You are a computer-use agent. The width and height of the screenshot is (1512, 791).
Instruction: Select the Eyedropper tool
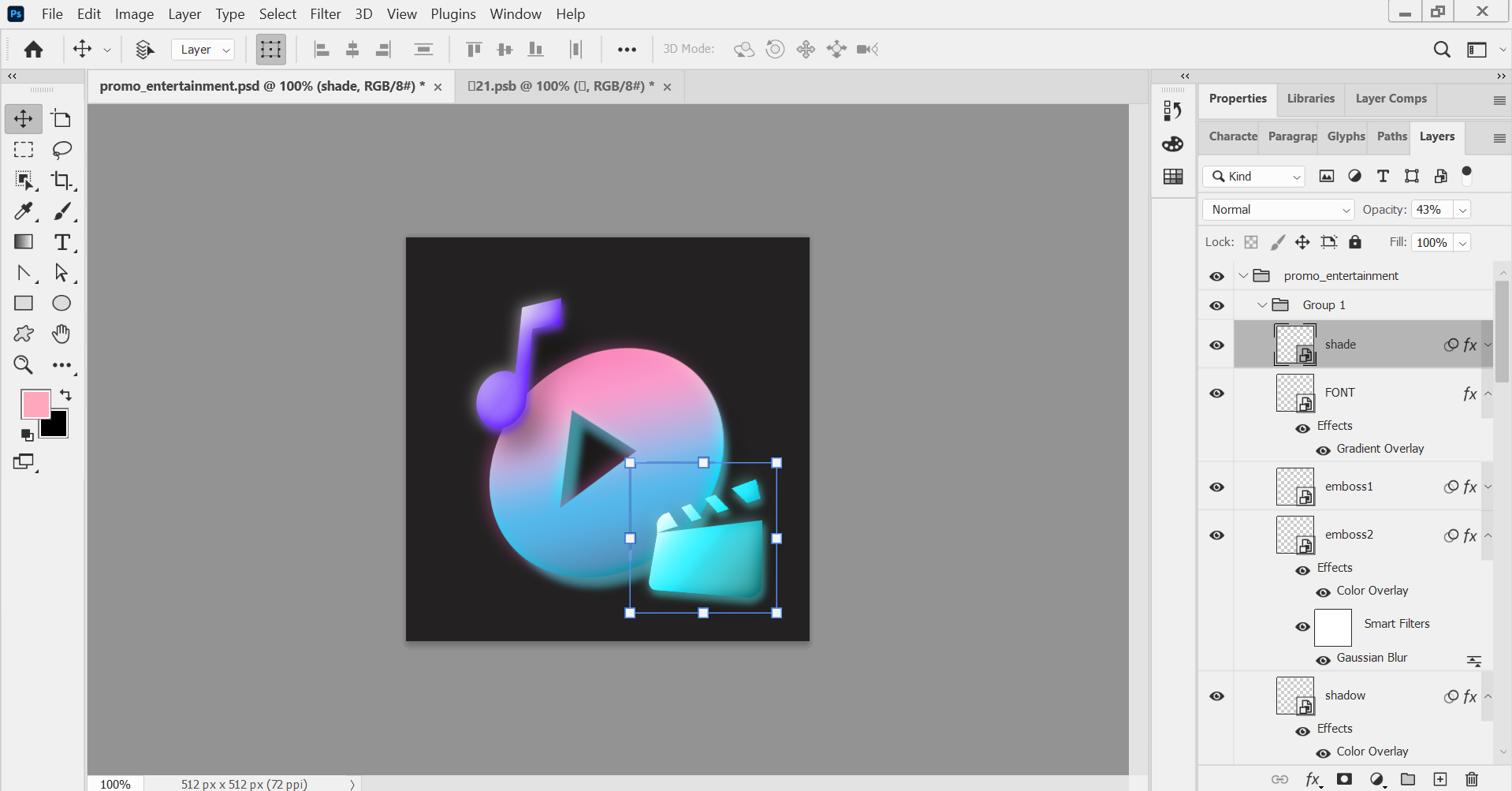coord(24,211)
